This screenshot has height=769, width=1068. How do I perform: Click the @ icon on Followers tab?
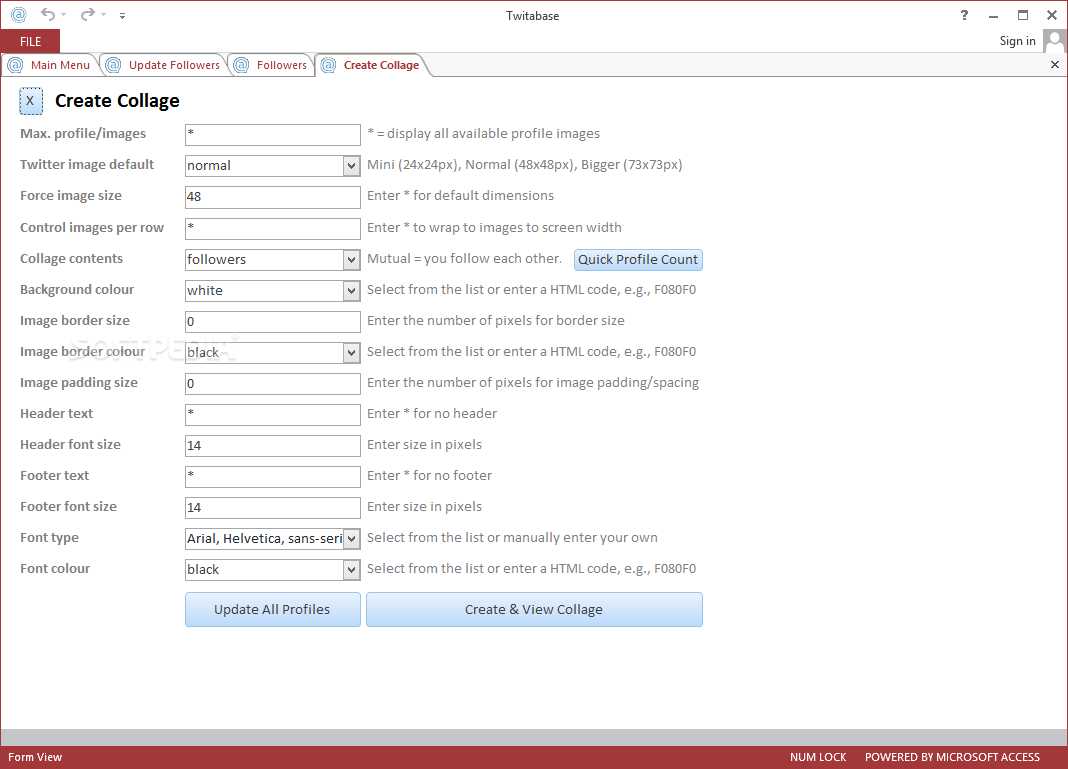241,65
